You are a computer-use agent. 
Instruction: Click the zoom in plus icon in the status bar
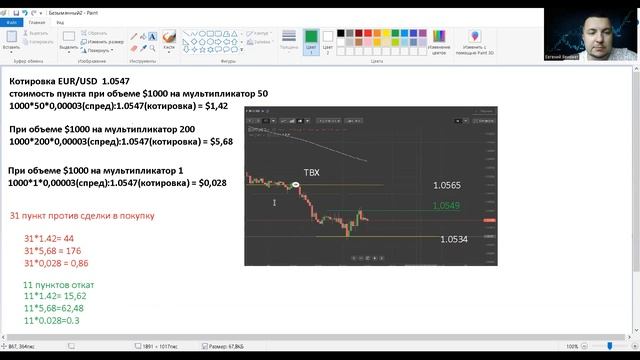pos(635,346)
